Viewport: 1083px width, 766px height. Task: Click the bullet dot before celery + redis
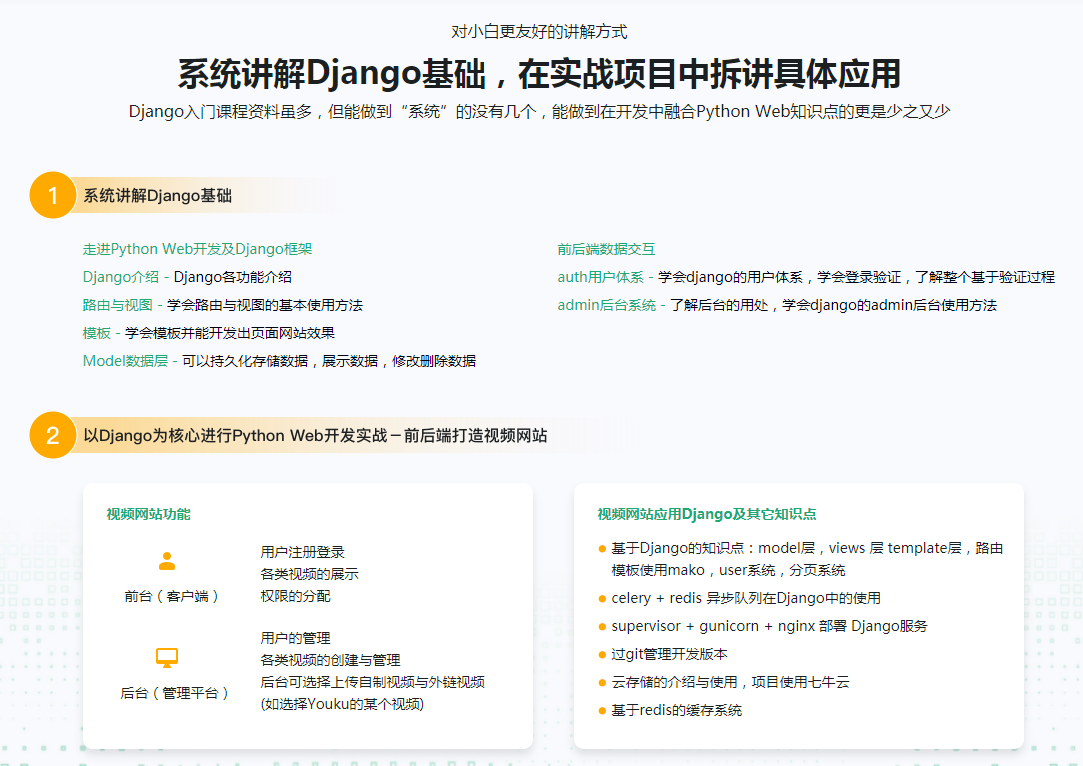[x=602, y=597]
